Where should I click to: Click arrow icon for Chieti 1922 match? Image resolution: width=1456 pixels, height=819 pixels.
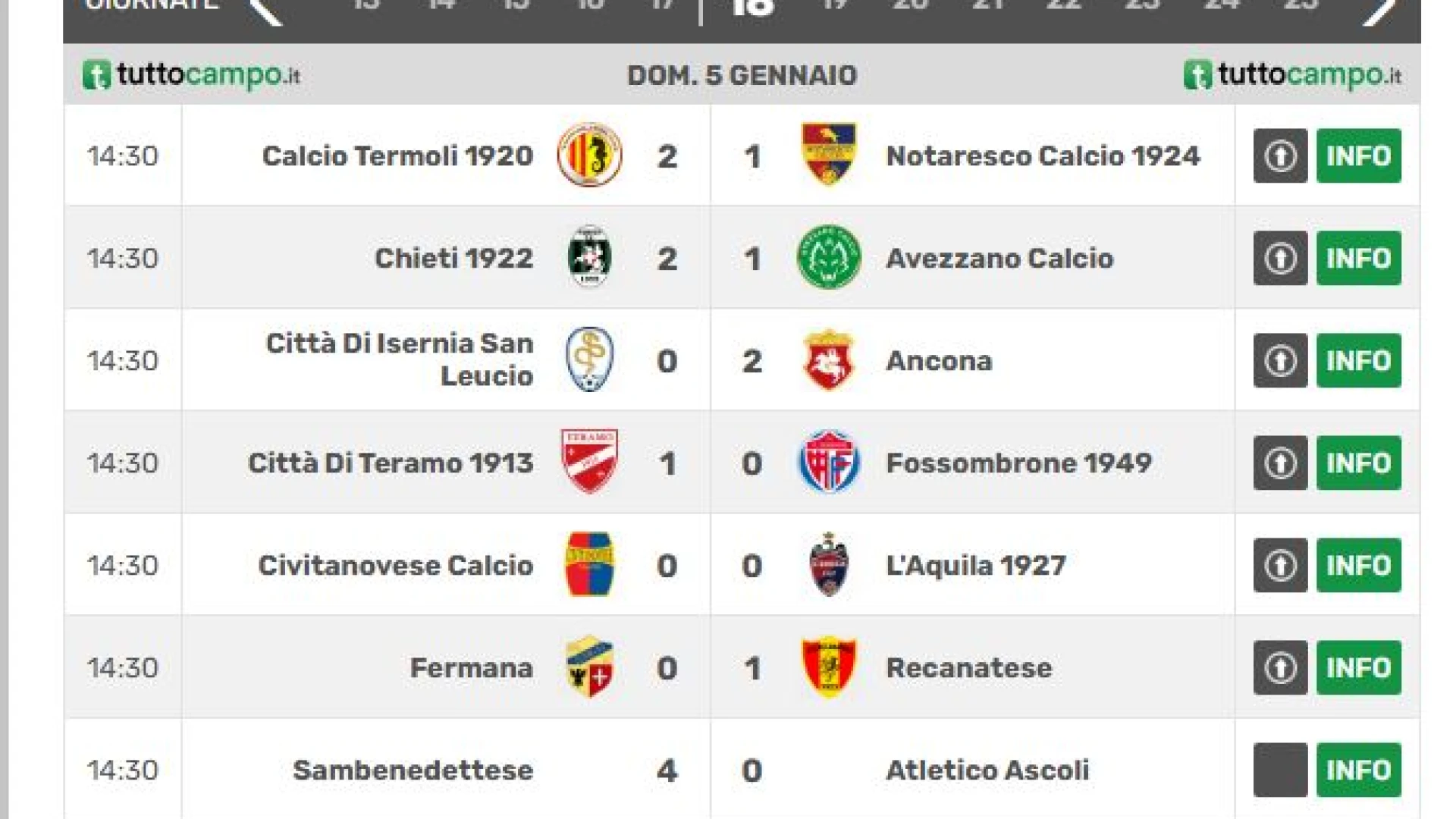click(x=1280, y=258)
